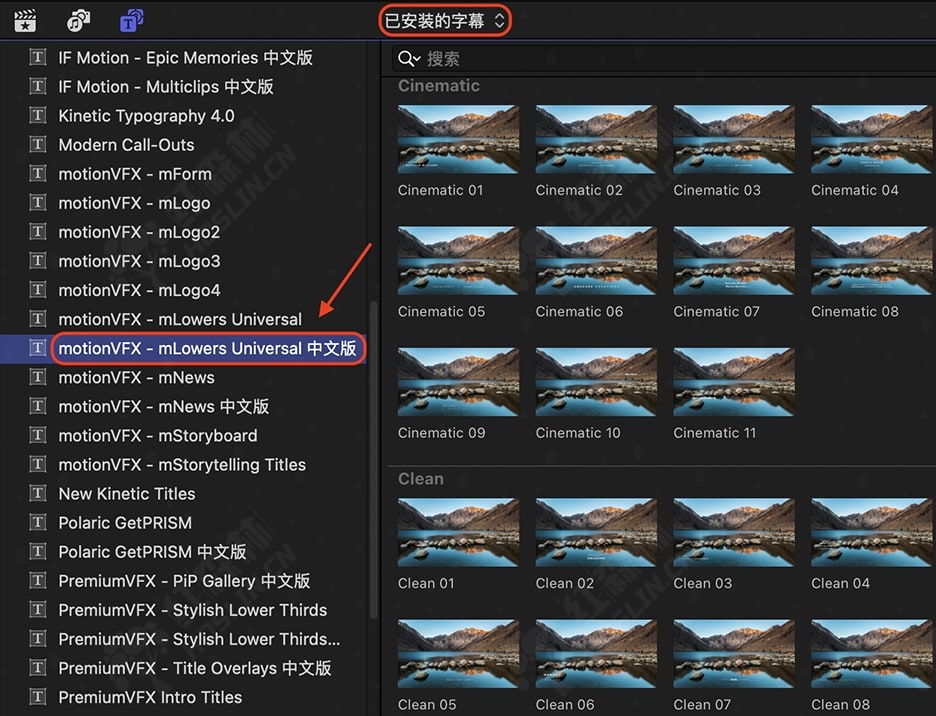Open the 已安装的字幕 dropdown
The image size is (936, 716).
pyautogui.click(x=445, y=21)
